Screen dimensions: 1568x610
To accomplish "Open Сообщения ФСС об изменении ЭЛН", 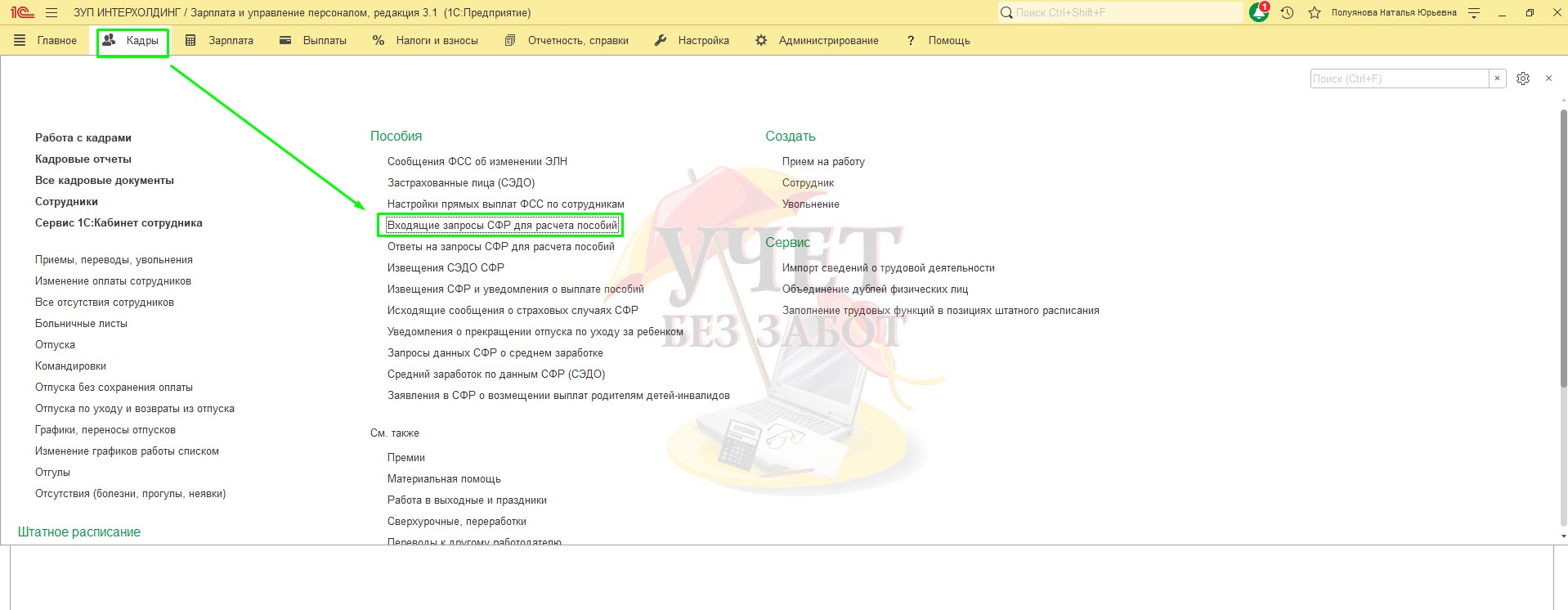I will pyautogui.click(x=477, y=162).
